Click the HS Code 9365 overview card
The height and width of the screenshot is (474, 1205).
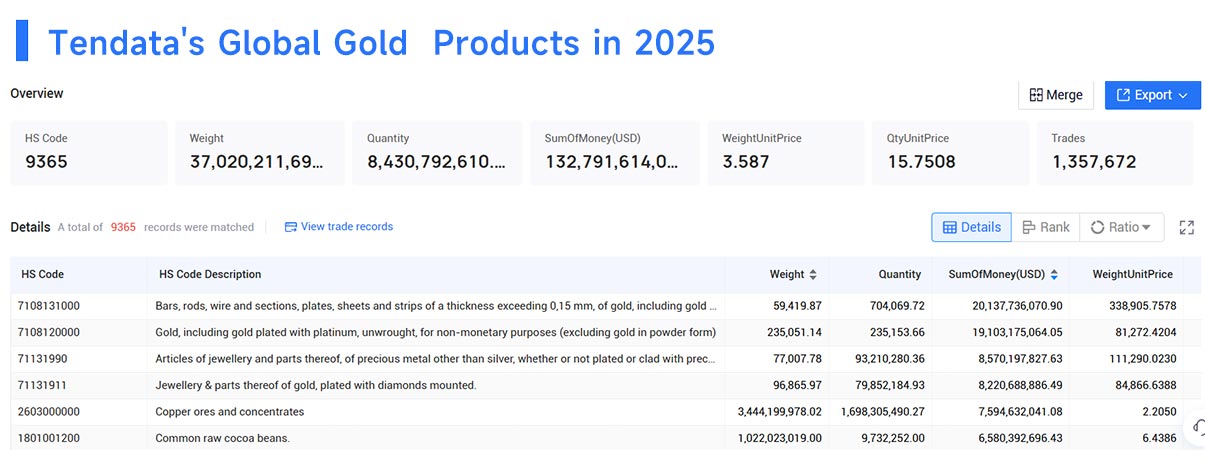click(x=89, y=153)
